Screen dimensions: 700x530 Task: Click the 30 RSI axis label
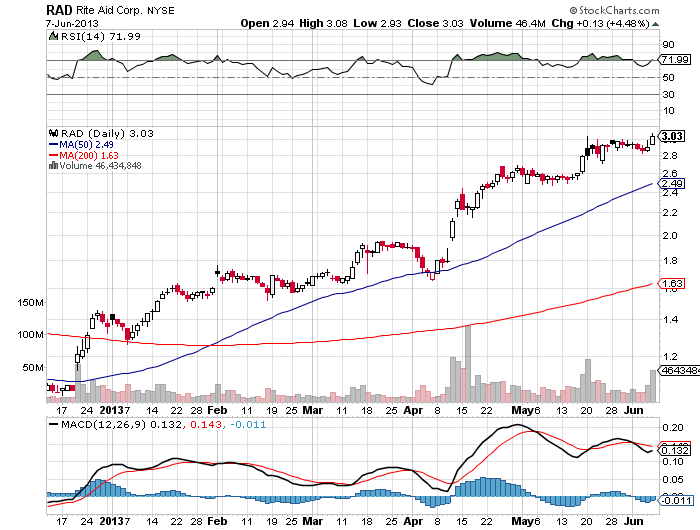point(669,95)
